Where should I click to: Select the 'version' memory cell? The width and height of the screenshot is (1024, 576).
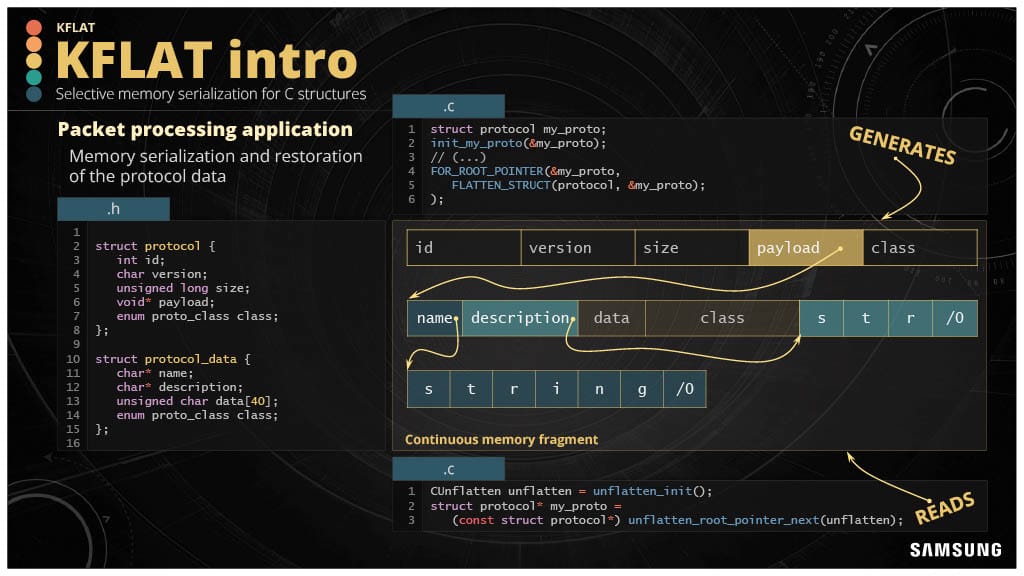pos(578,248)
